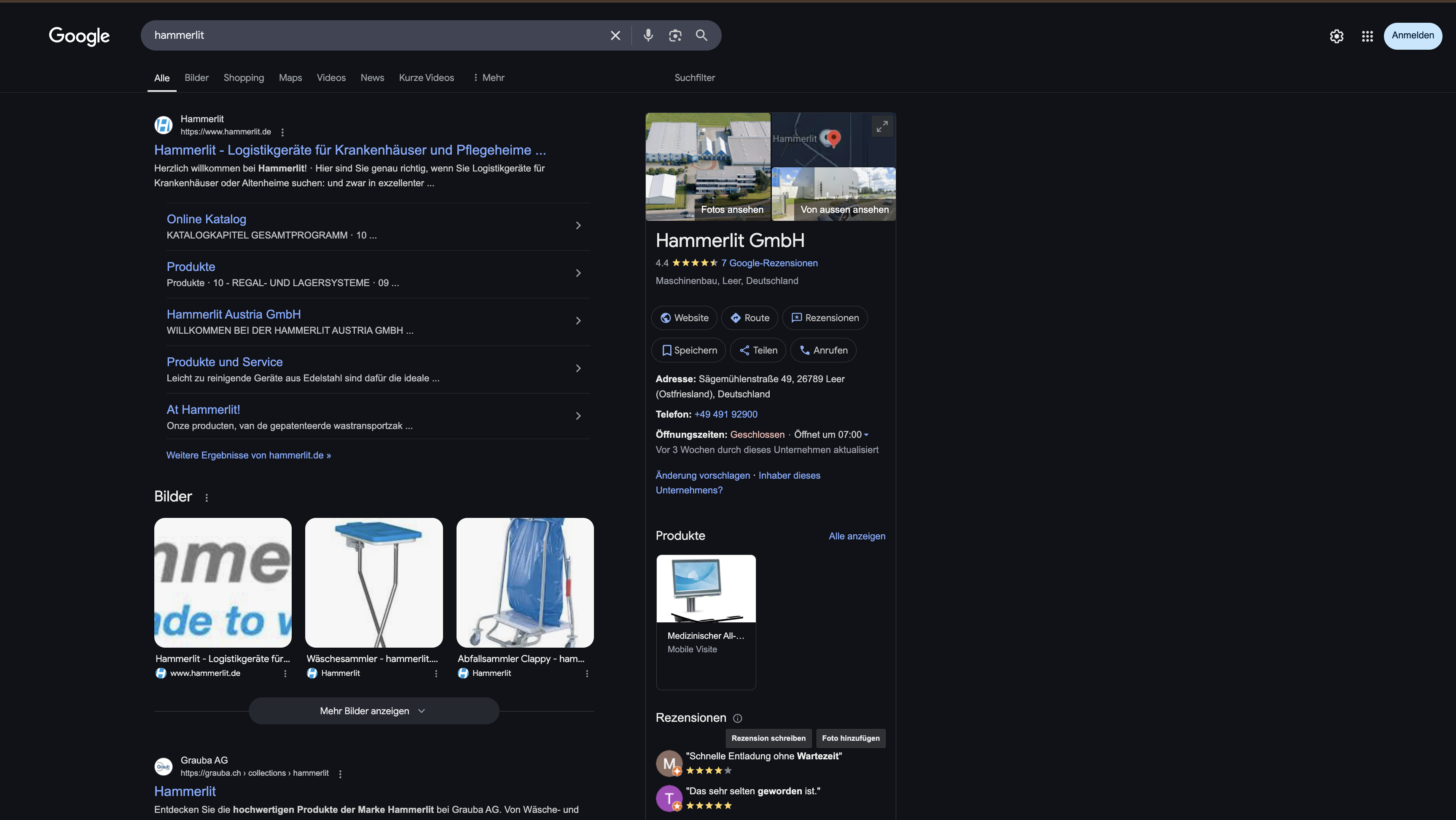Open Fotos ansehen aerial photo thumbnail

(x=708, y=167)
